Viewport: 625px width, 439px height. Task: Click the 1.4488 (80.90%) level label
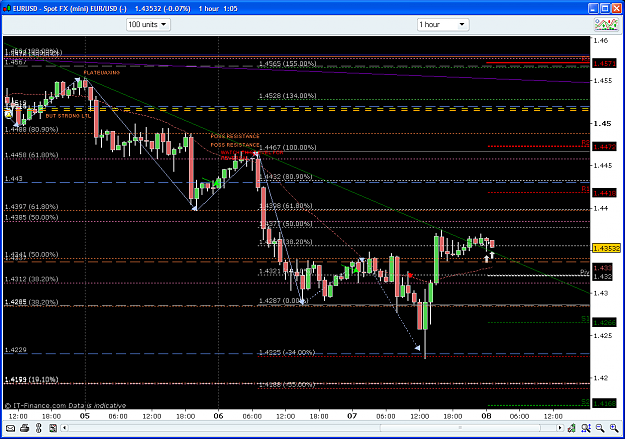(x=31, y=130)
